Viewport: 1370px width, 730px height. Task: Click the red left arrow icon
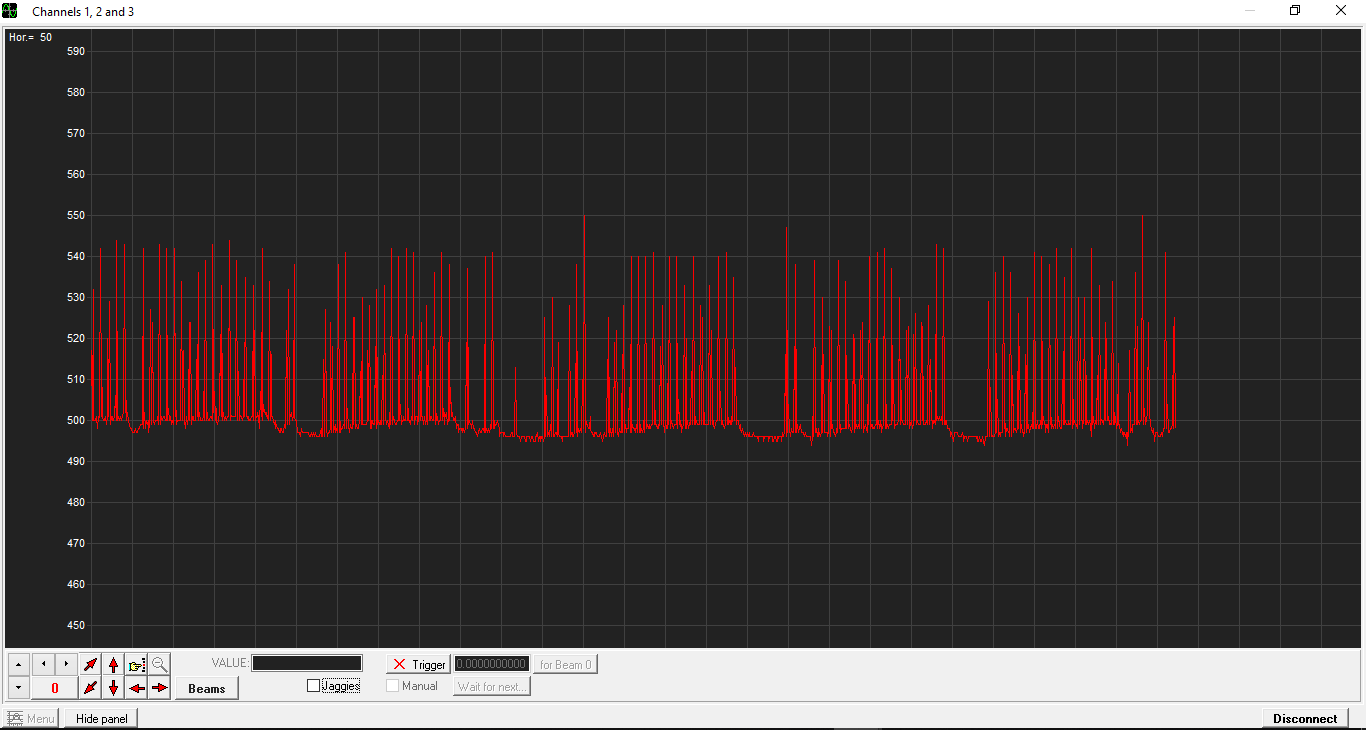tap(137, 688)
